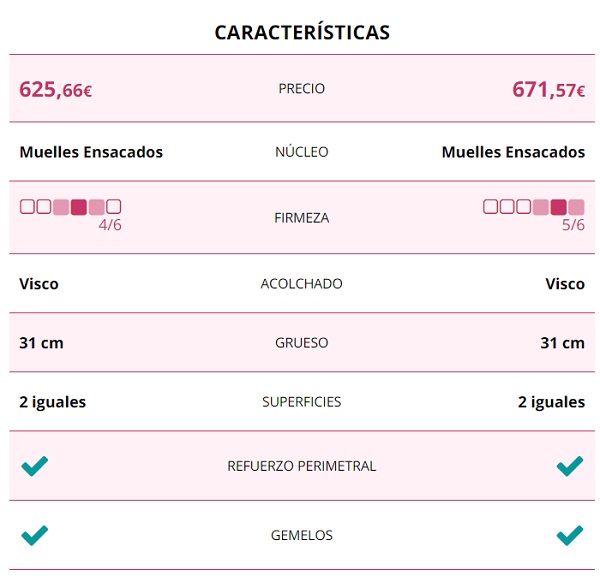Click right 31 cm thickness value
This screenshot has width=600, height=582.
click(562, 343)
